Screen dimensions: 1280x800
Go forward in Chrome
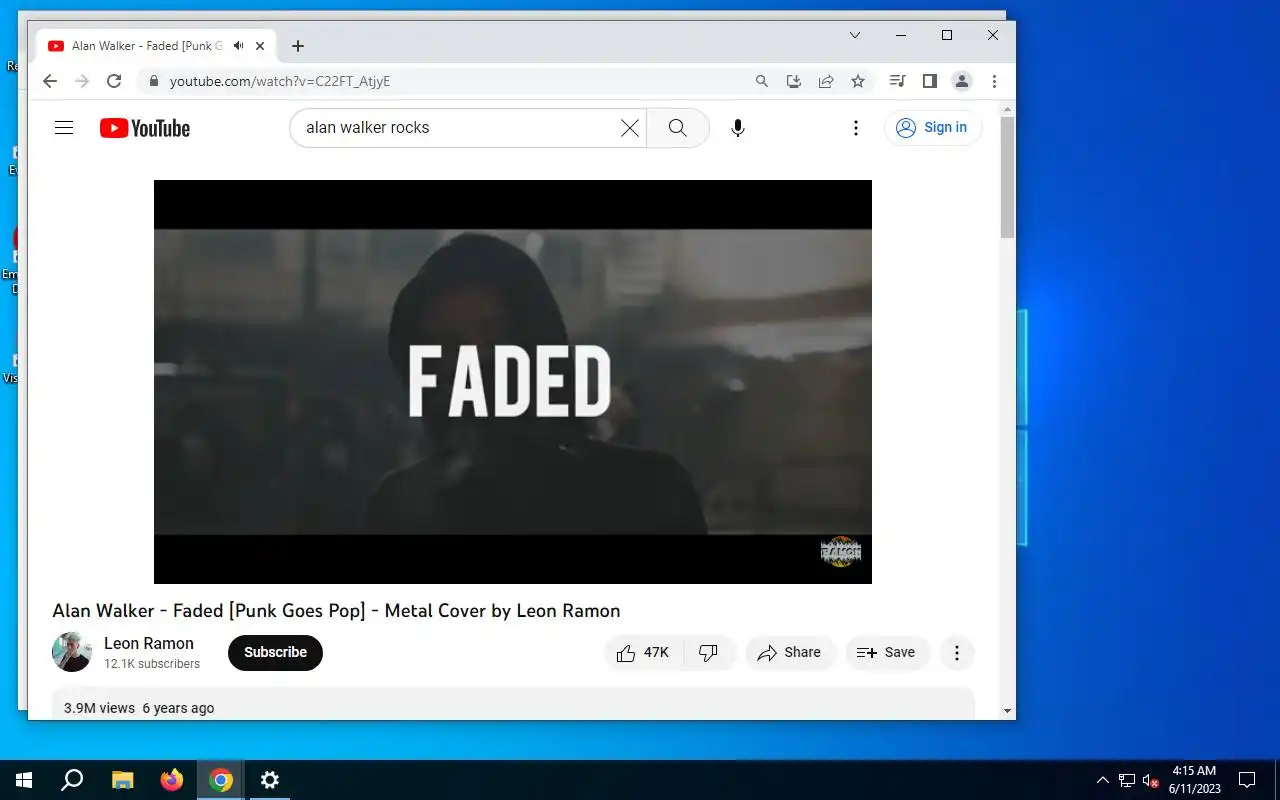coord(82,81)
